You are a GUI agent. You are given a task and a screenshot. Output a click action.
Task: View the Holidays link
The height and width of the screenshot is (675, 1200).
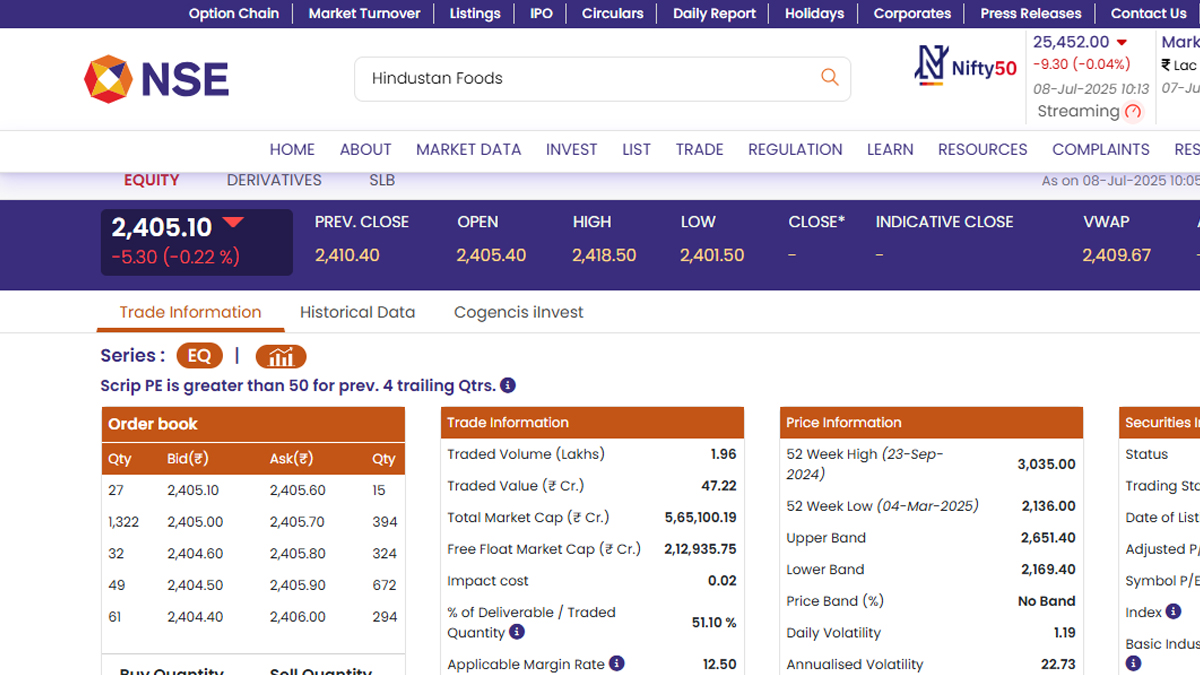click(x=814, y=13)
